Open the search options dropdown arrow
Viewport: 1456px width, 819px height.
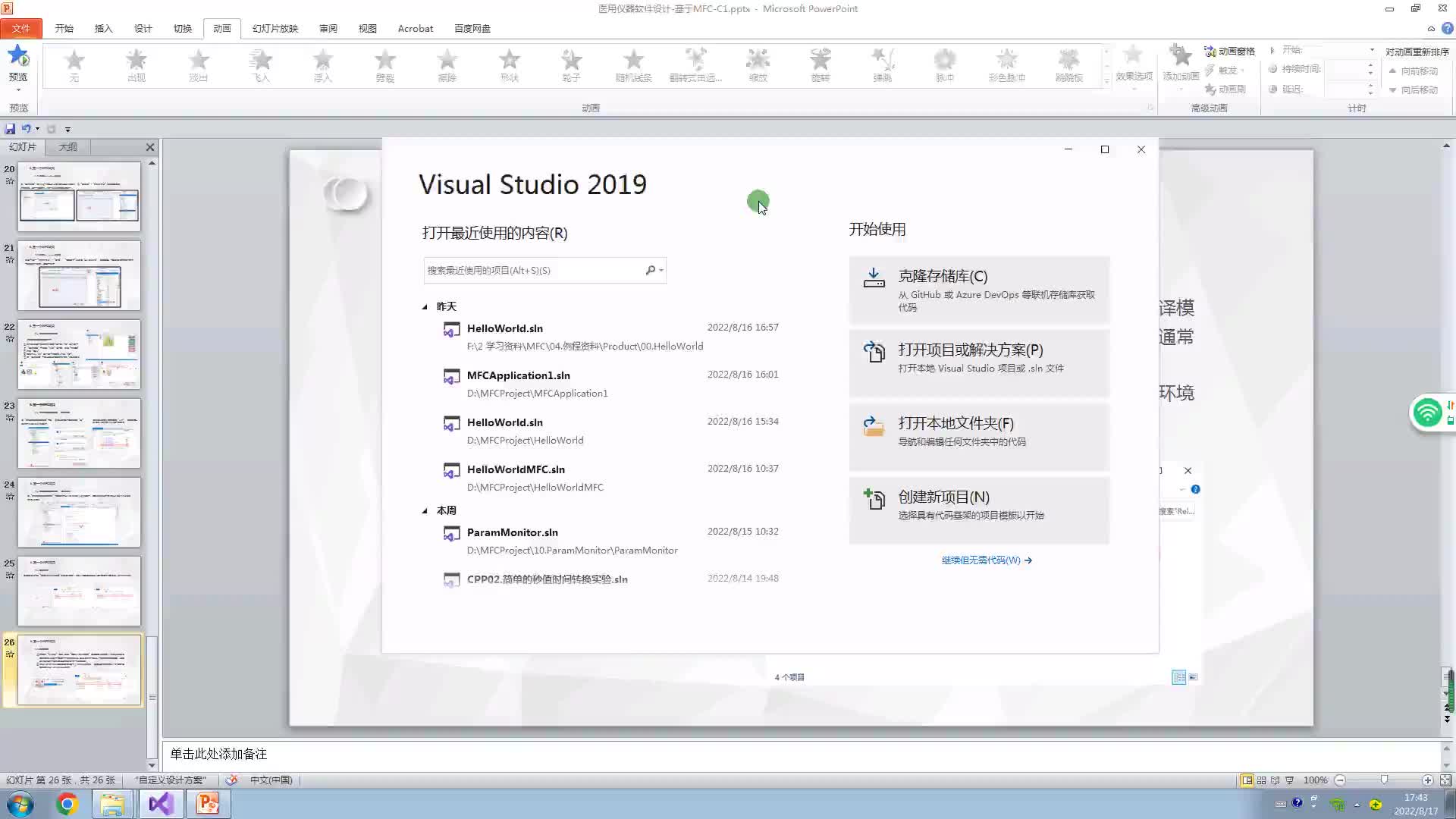click(x=661, y=270)
